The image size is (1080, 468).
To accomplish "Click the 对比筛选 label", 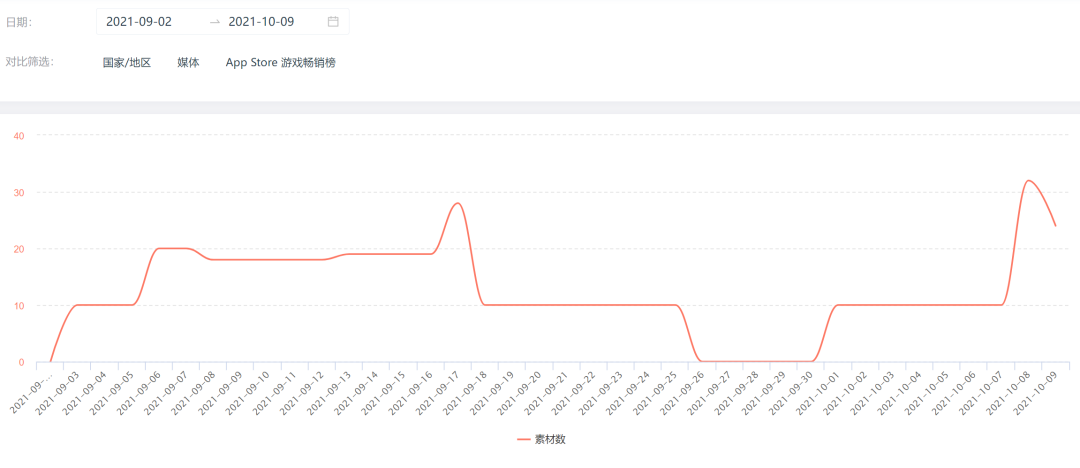I will (x=29, y=62).
